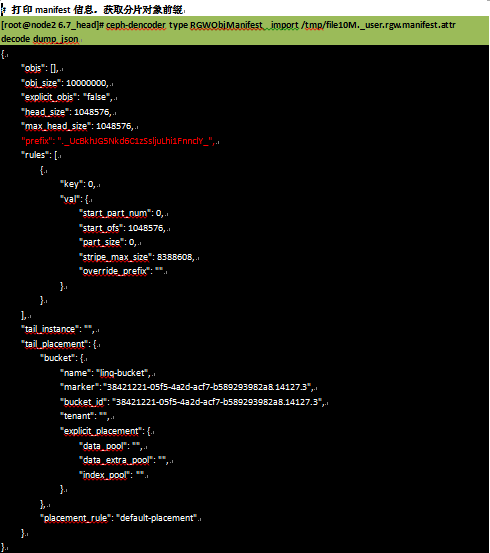Click the "explicit_placement" opening line
Image resolution: width=490 pixels, height=553 pixels.
(x=105, y=431)
